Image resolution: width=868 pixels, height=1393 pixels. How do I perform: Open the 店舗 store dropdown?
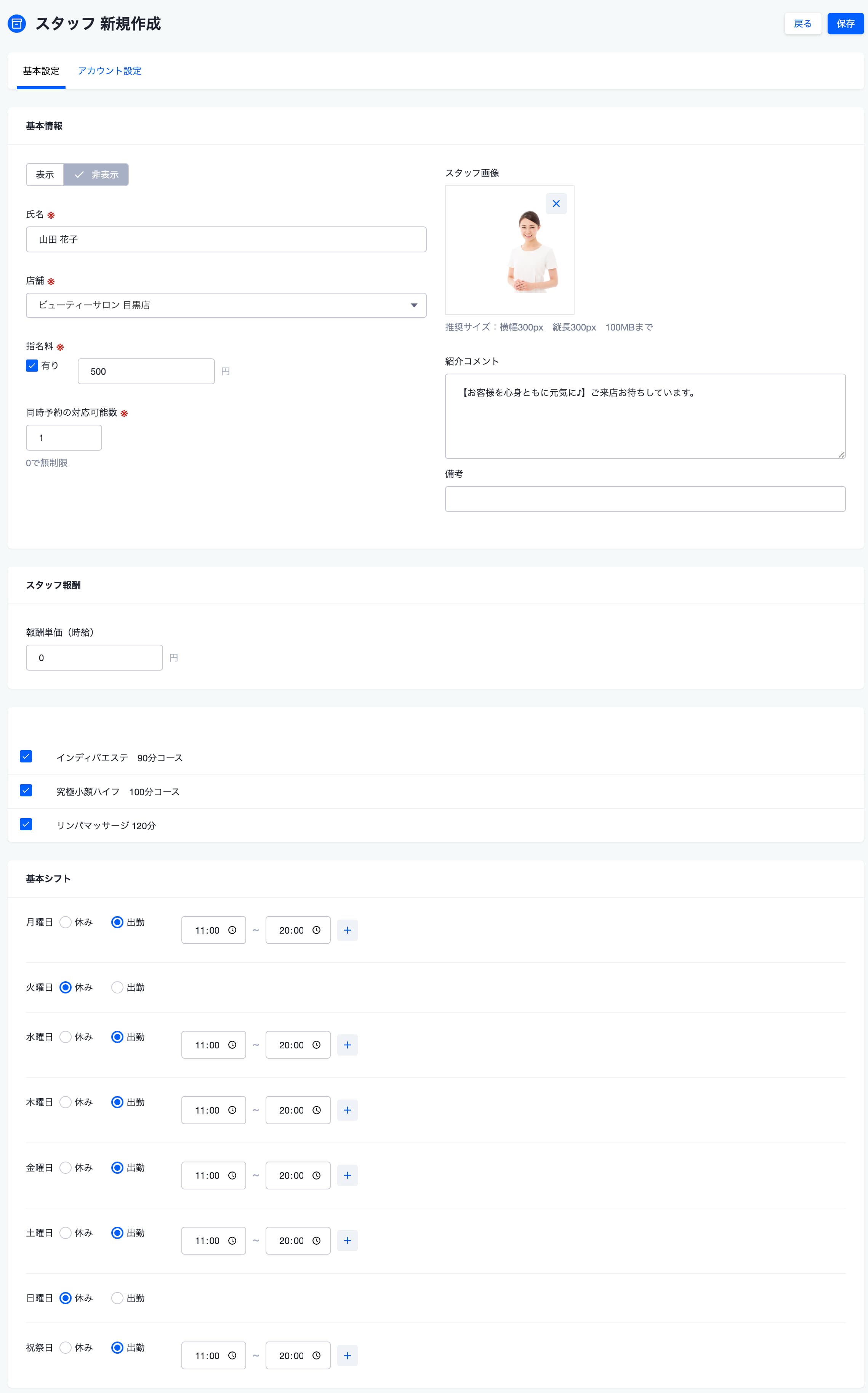226,305
